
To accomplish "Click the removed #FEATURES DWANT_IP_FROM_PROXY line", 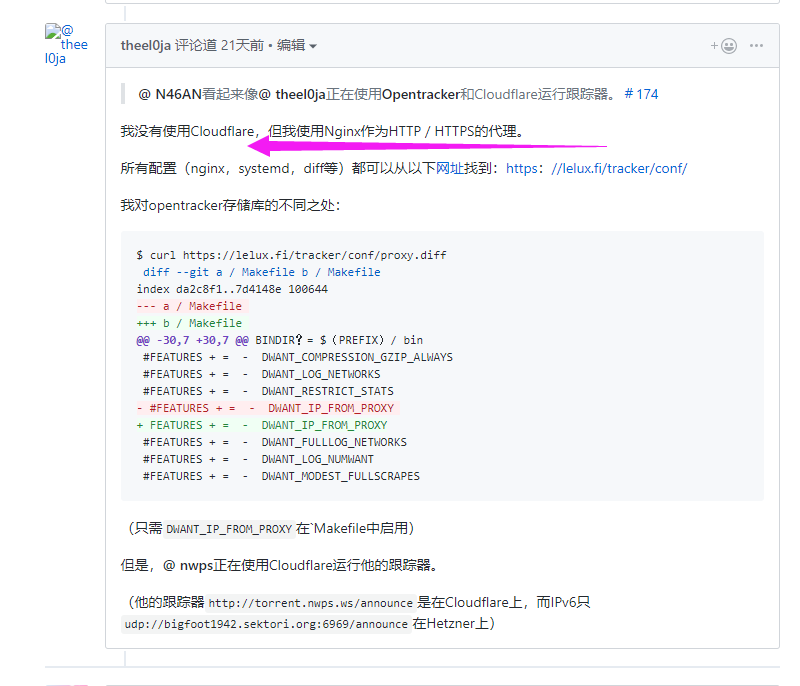I will coord(265,408).
